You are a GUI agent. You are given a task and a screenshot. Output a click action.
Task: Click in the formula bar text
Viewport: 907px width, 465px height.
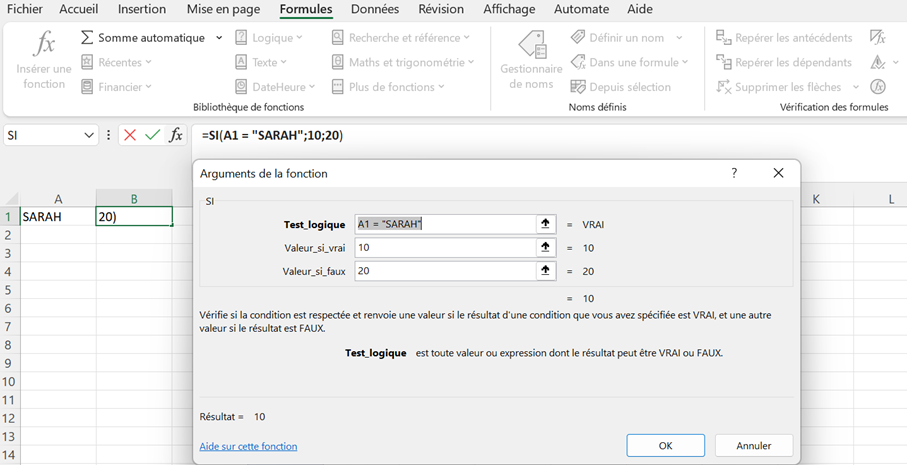coord(272,136)
